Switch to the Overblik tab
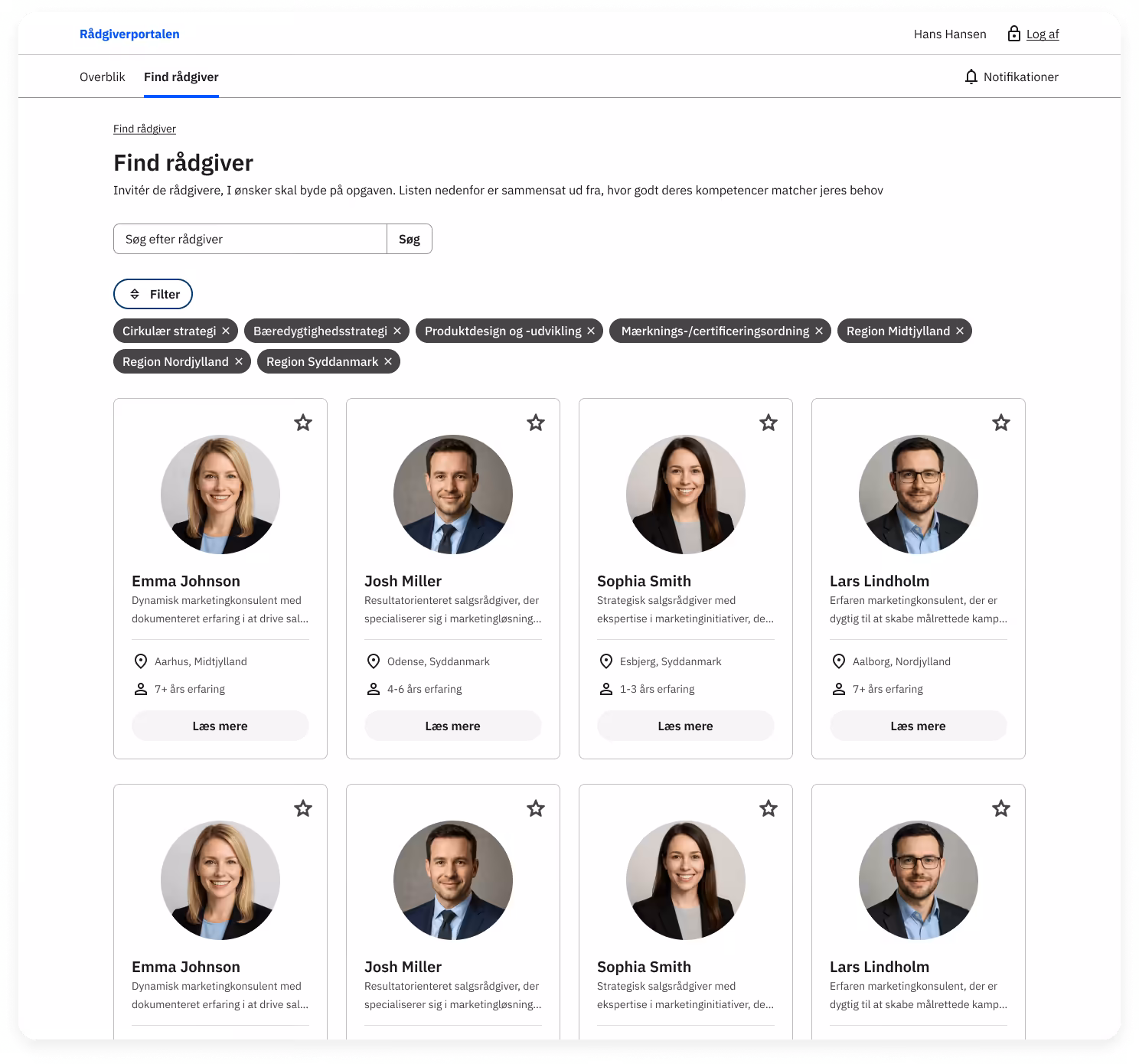Viewport: 1139px width, 1064px height. tap(102, 77)
